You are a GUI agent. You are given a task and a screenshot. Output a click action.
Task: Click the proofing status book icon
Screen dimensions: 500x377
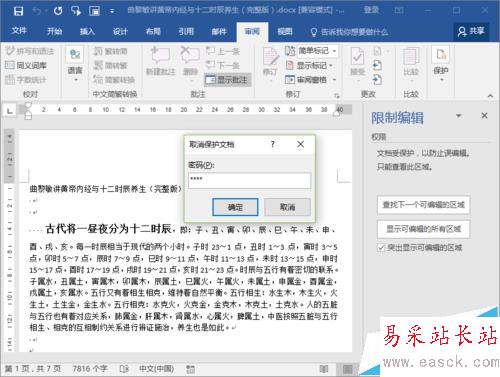pyautogui.click(x=124, y=369)
